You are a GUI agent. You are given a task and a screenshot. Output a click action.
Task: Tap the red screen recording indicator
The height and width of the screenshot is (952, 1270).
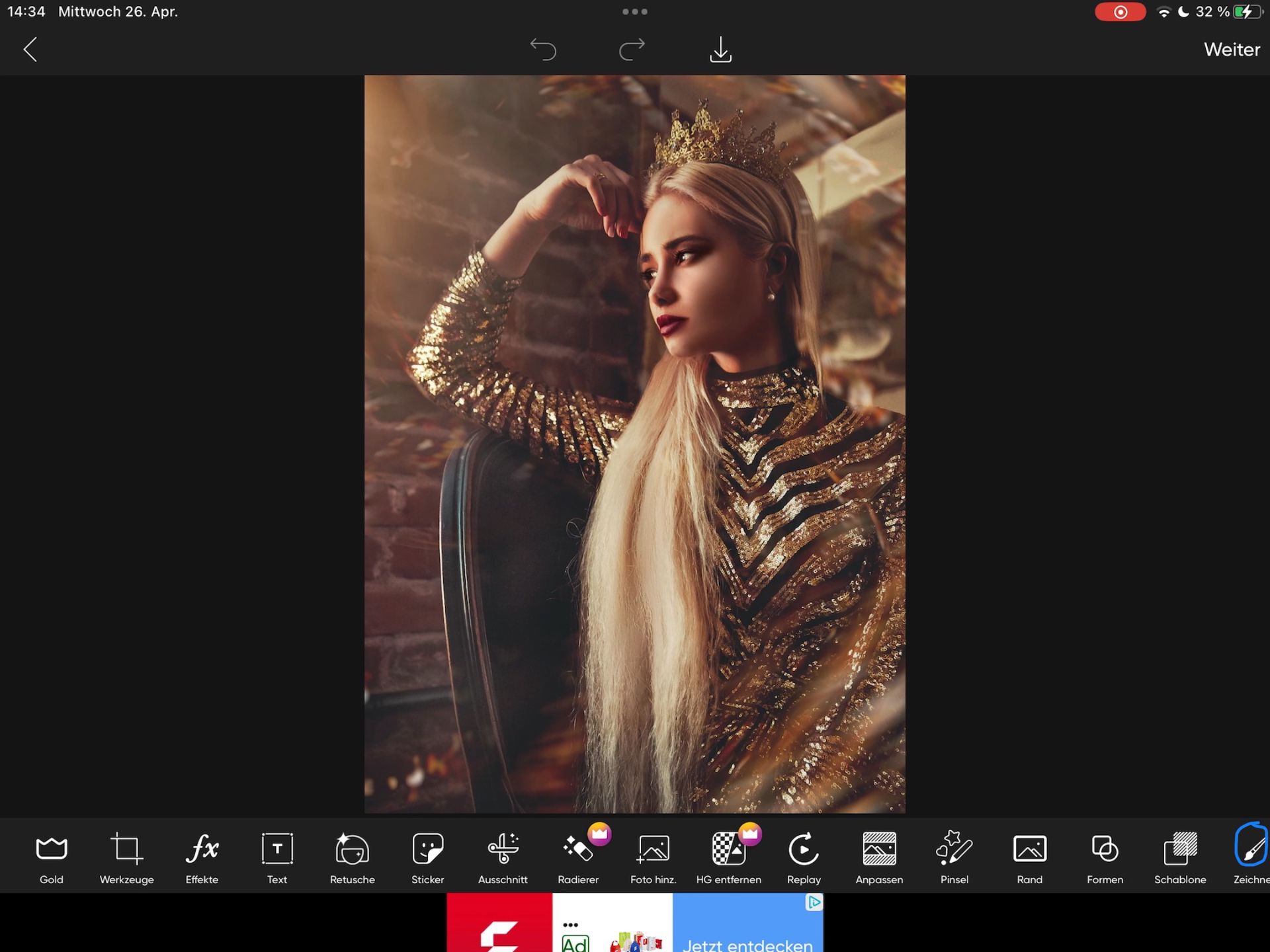pyautogui.click(x=1120, y=12)
